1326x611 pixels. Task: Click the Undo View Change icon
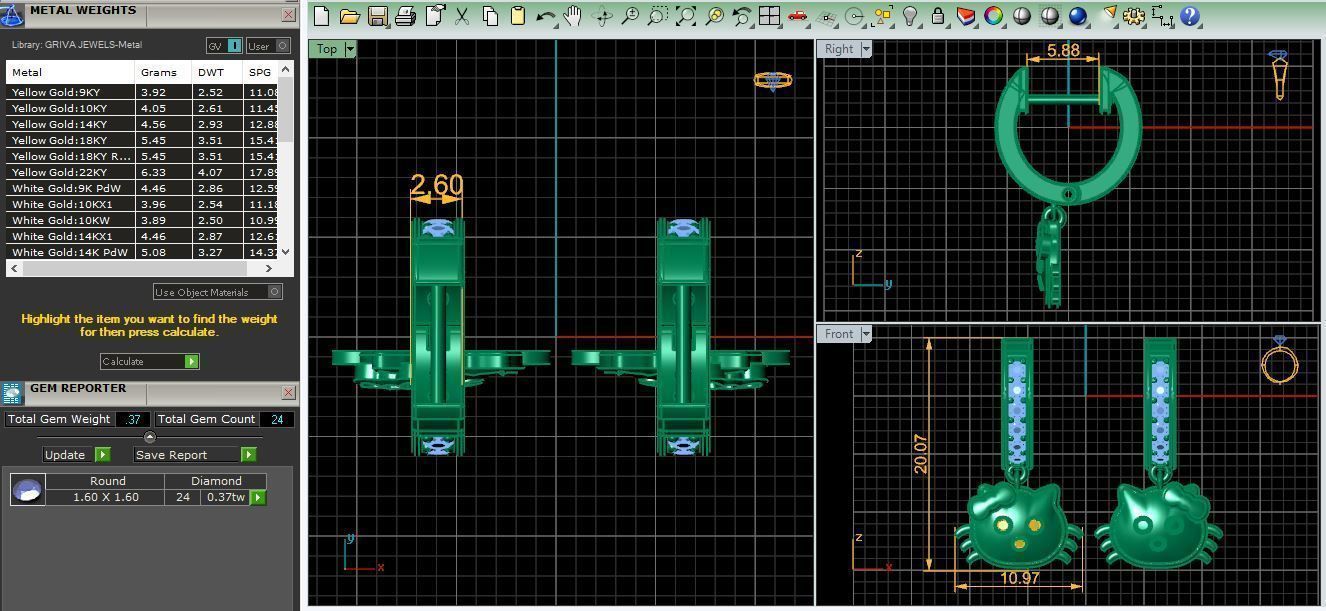(x=742, y=16)
